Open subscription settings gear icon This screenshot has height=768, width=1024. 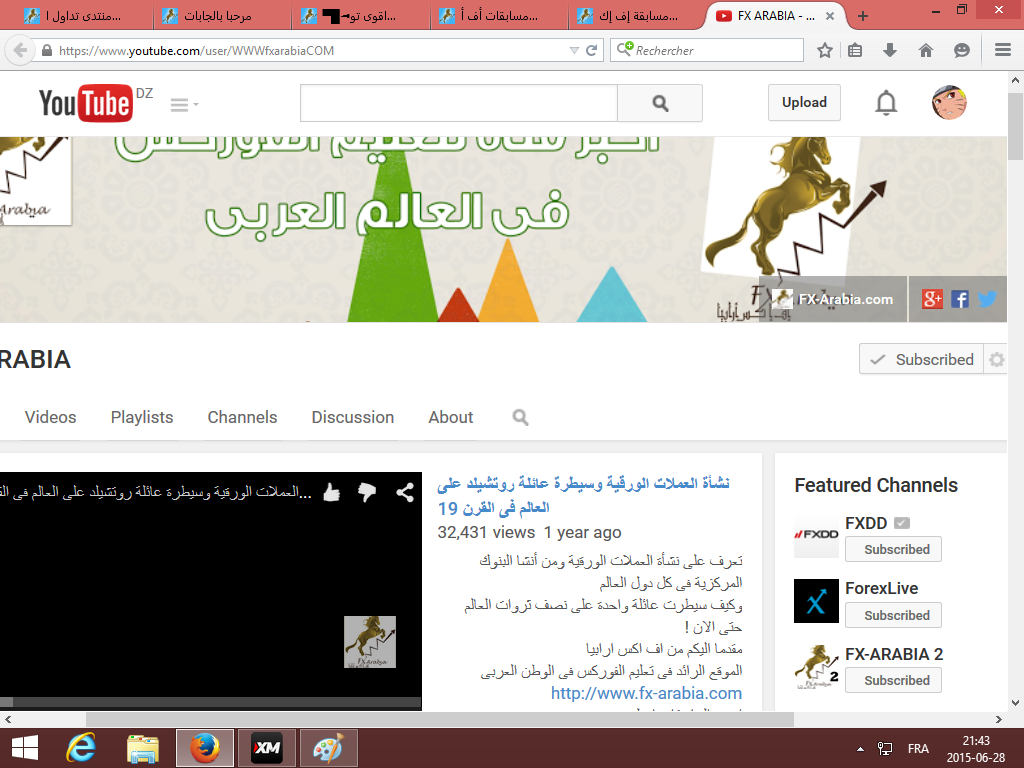pos(996,359)
